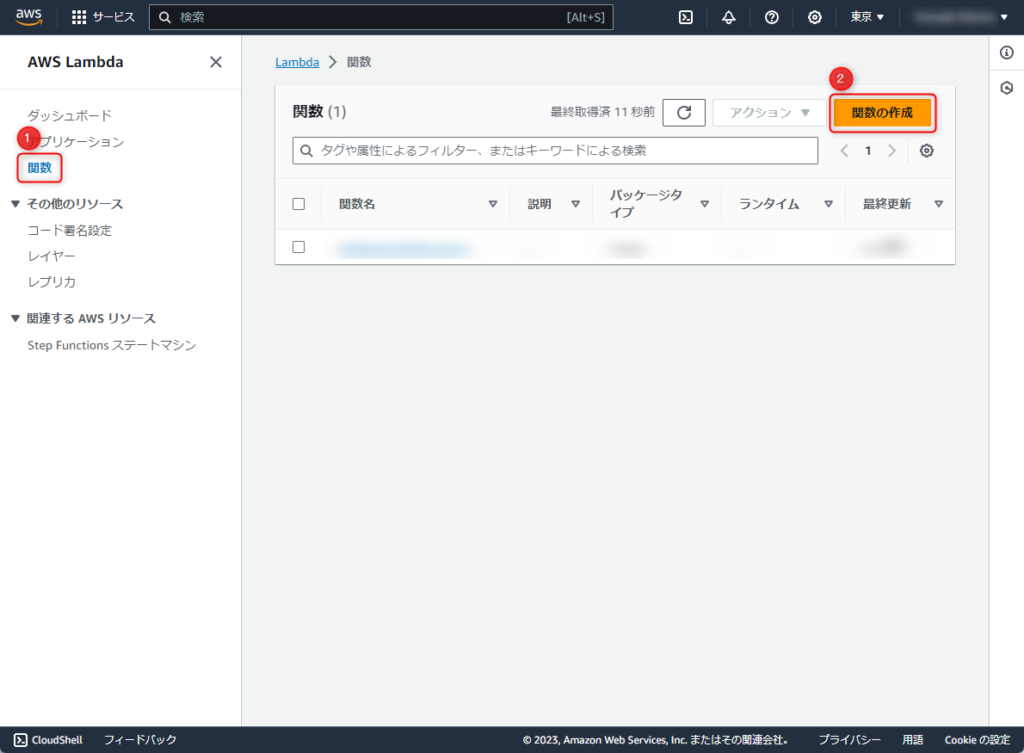Open プライバシー footer link
This screenshot has height=753, width=1024.
850,740
